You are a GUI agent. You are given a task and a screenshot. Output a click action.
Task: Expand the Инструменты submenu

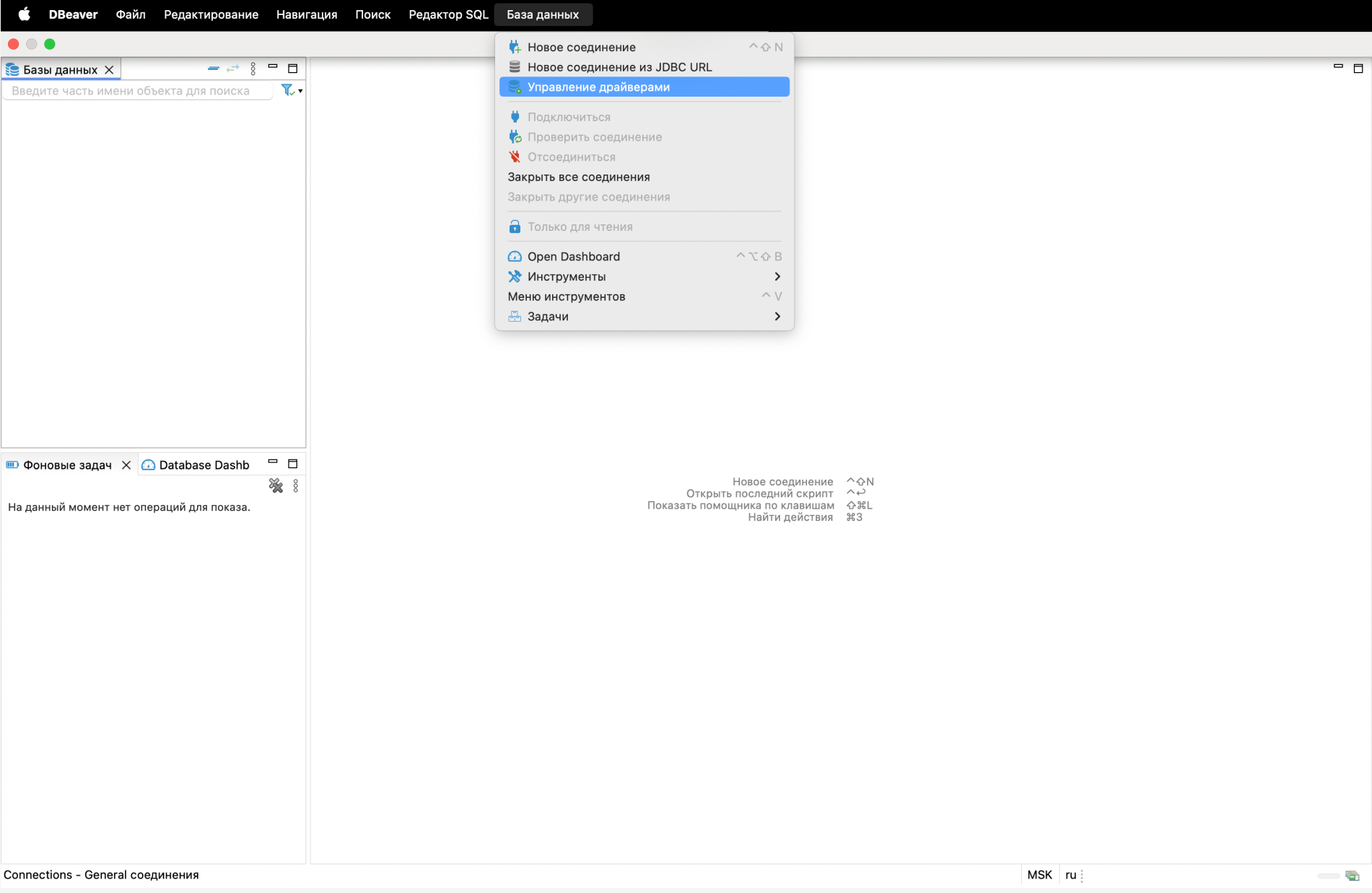567,276
